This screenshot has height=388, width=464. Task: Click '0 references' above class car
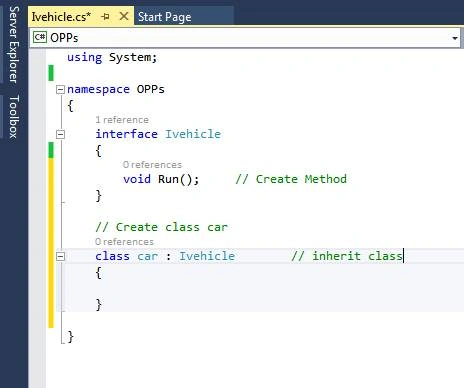point(124,242)
